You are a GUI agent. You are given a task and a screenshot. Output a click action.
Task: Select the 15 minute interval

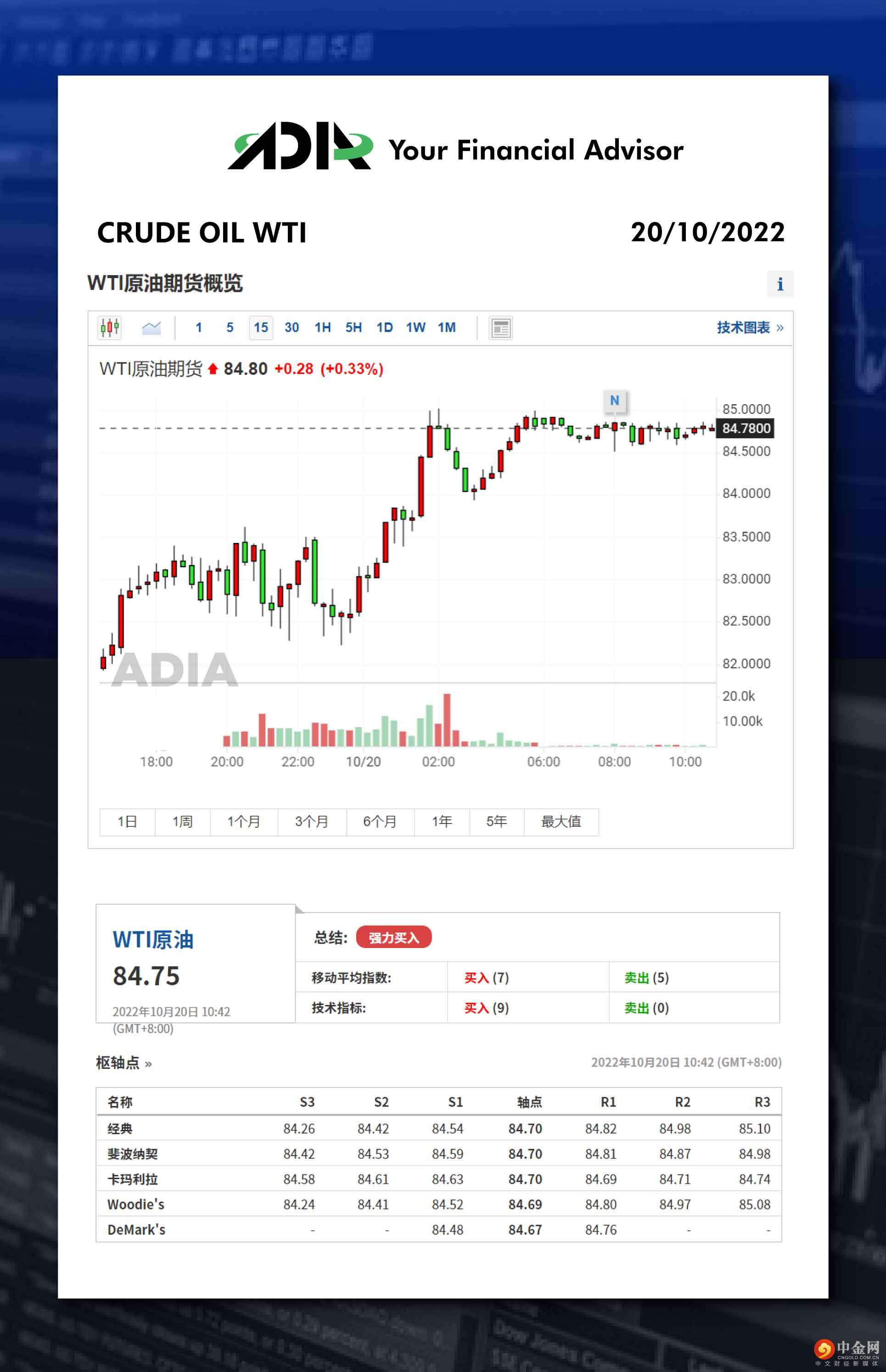(x=261, y=327)
